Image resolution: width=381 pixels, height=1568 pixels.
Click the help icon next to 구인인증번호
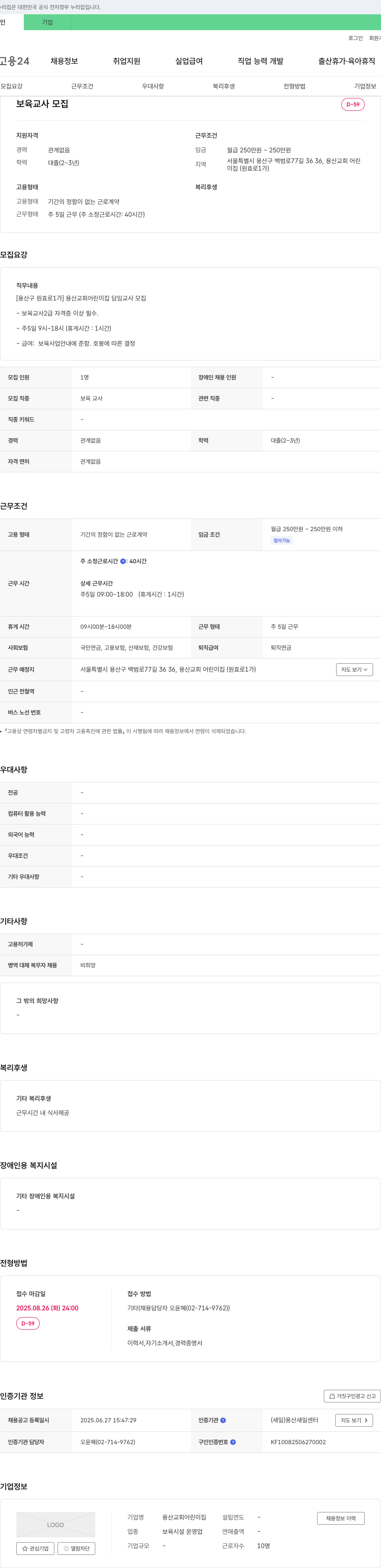click(x=233, y=1442)
